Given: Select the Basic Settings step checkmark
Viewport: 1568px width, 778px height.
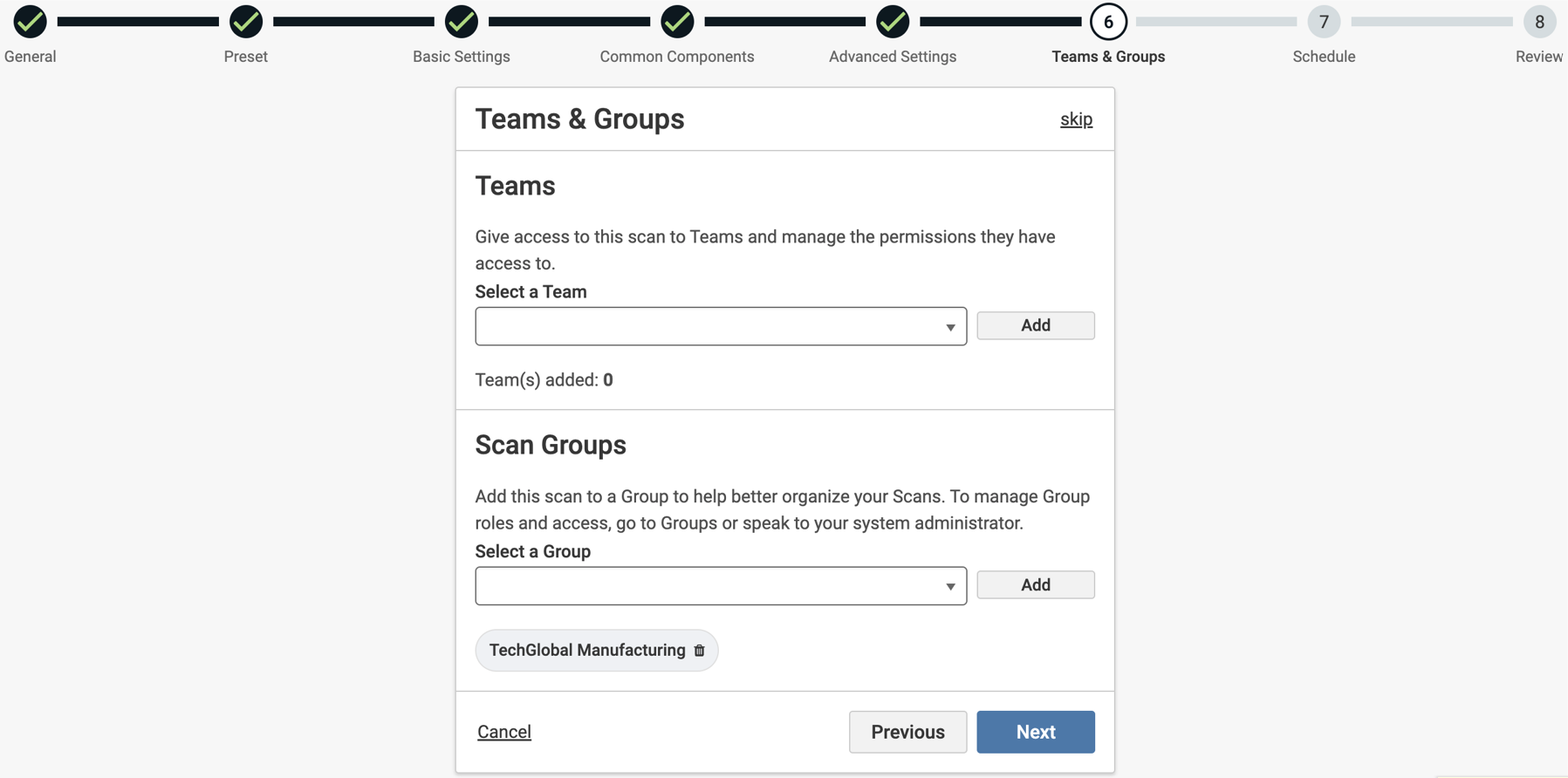Looking at the screenshot, I should [x=462, y=22].
